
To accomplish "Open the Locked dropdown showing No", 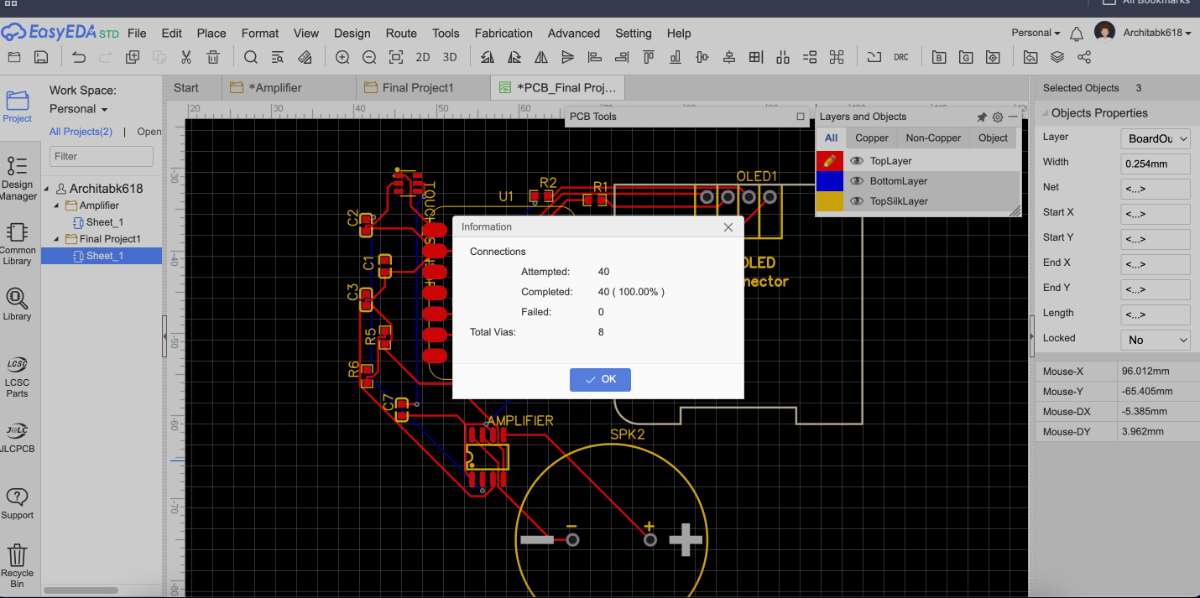I will 1155,340.
